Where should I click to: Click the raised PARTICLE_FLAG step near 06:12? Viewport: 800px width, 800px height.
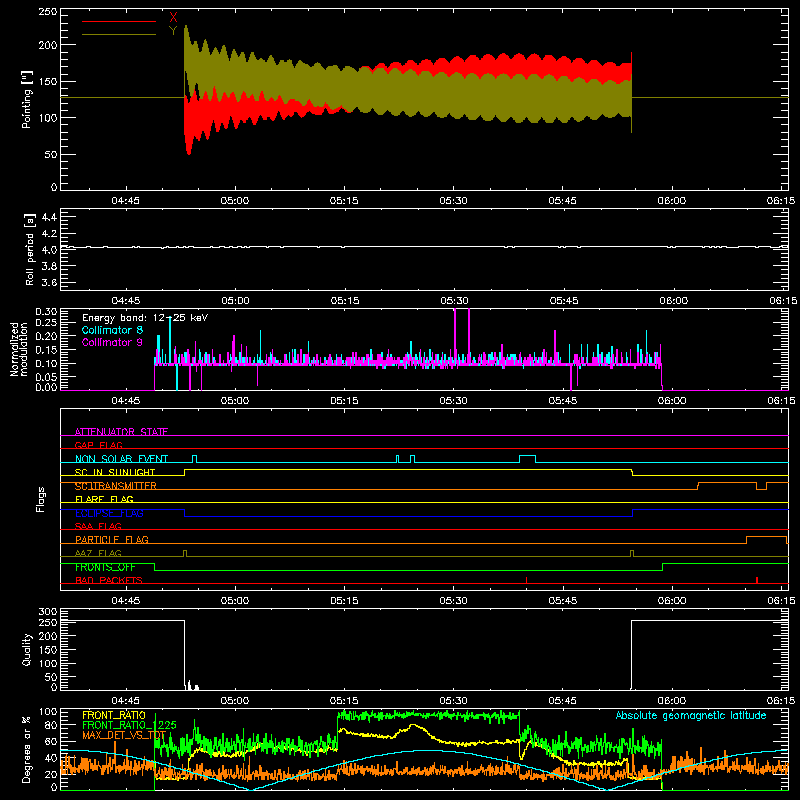(x=766, y=540)
